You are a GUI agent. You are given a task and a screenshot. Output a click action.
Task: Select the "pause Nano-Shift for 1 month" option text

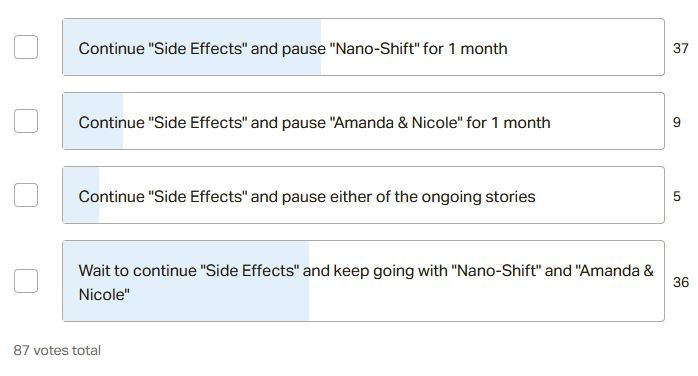tap(293, 49)
